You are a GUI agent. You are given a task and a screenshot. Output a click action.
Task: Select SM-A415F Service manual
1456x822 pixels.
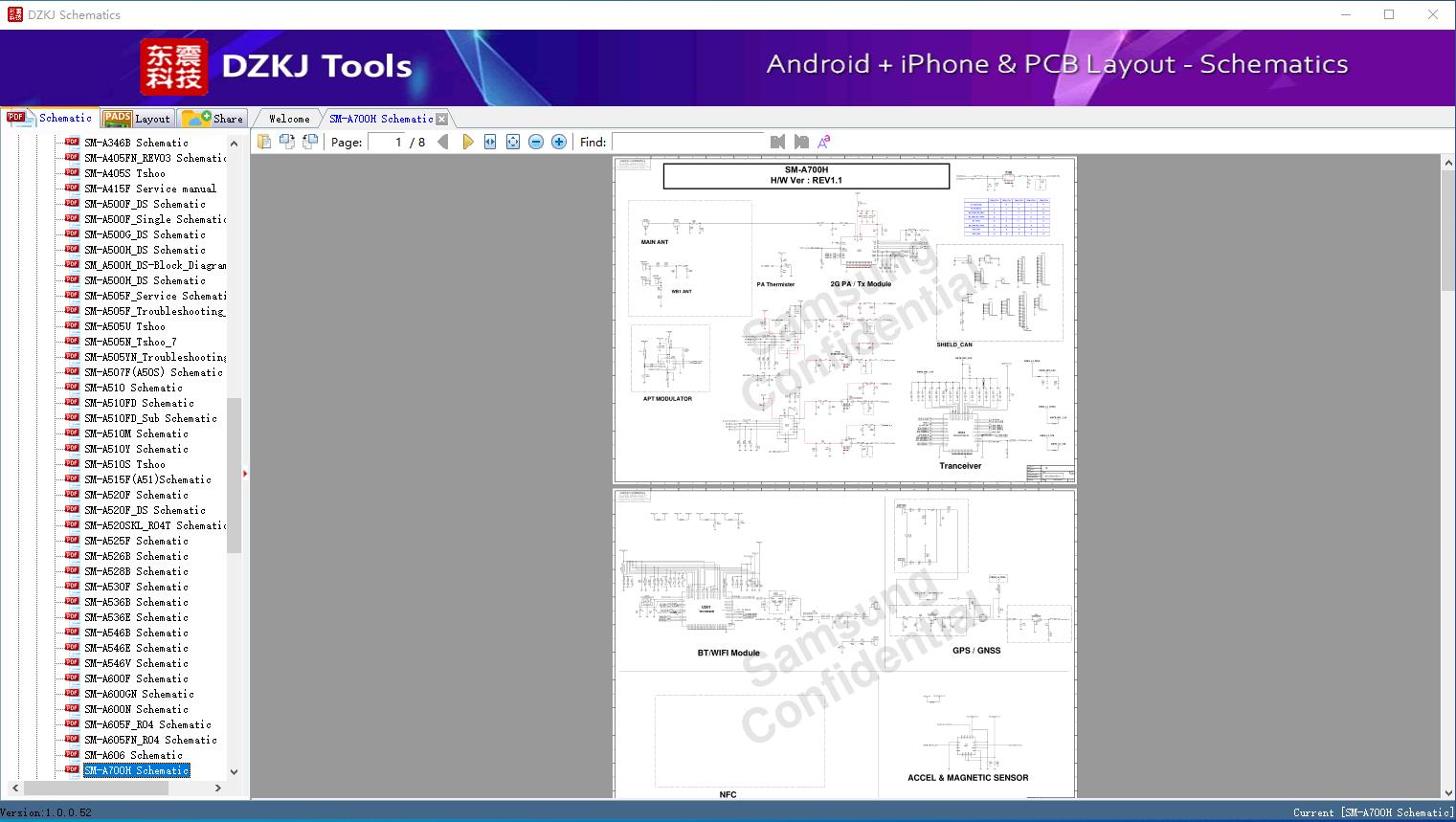pos(150,189)
